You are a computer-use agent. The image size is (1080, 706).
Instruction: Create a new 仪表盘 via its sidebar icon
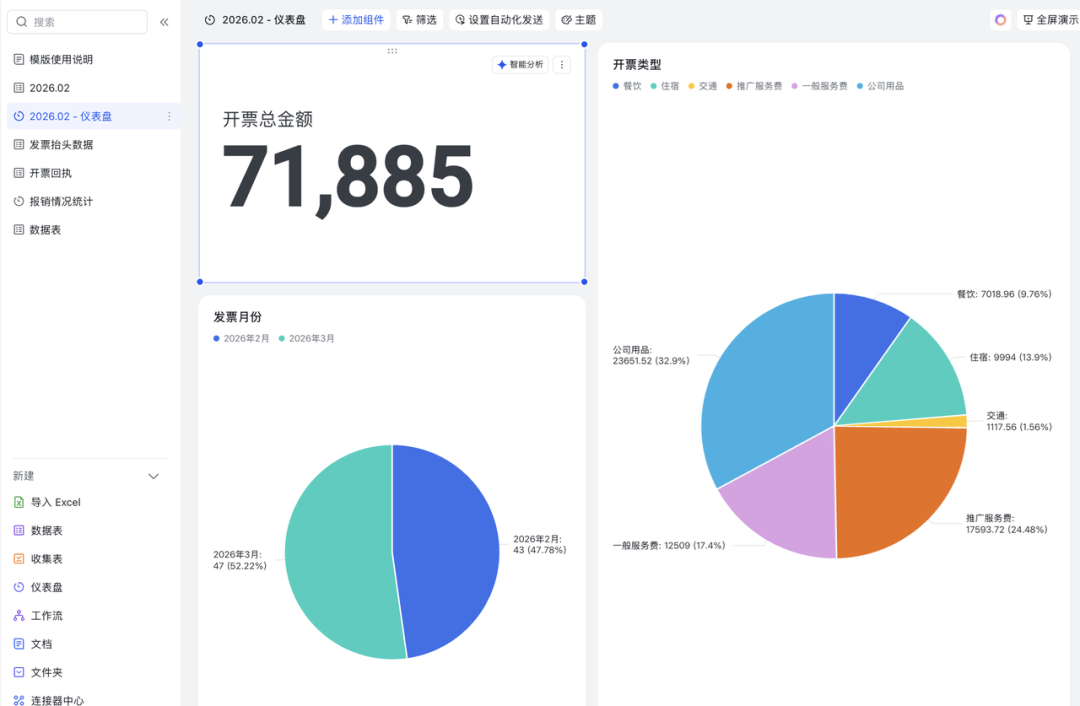20,587
